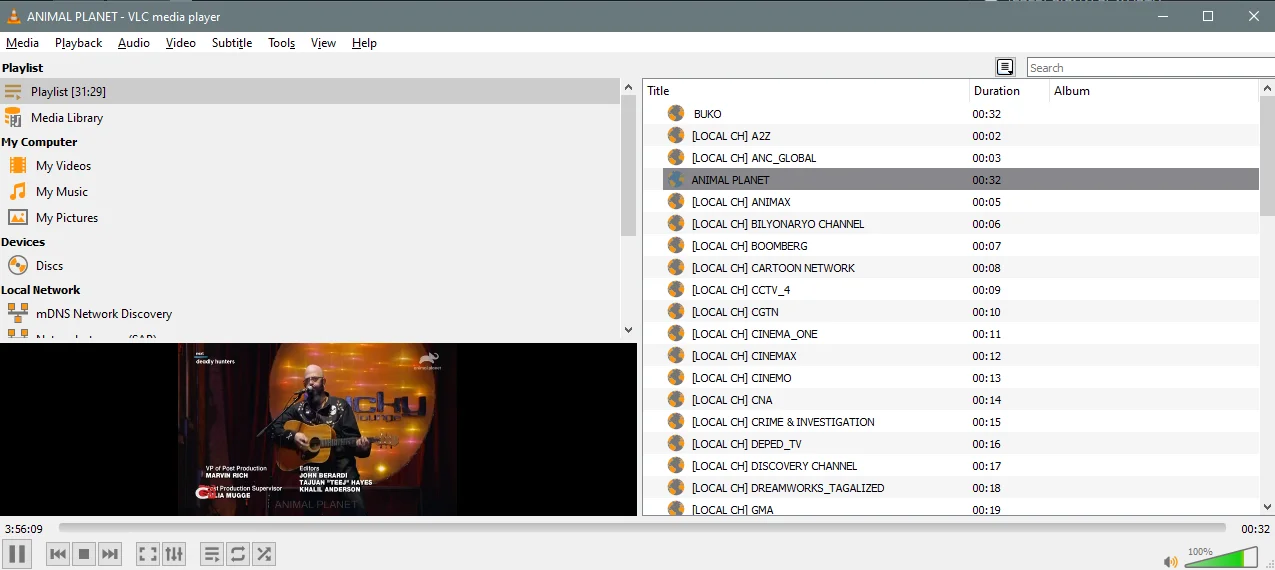1275x570 pixels.
Task: Click the playlist Search field
Action: tap(1150, 67)
